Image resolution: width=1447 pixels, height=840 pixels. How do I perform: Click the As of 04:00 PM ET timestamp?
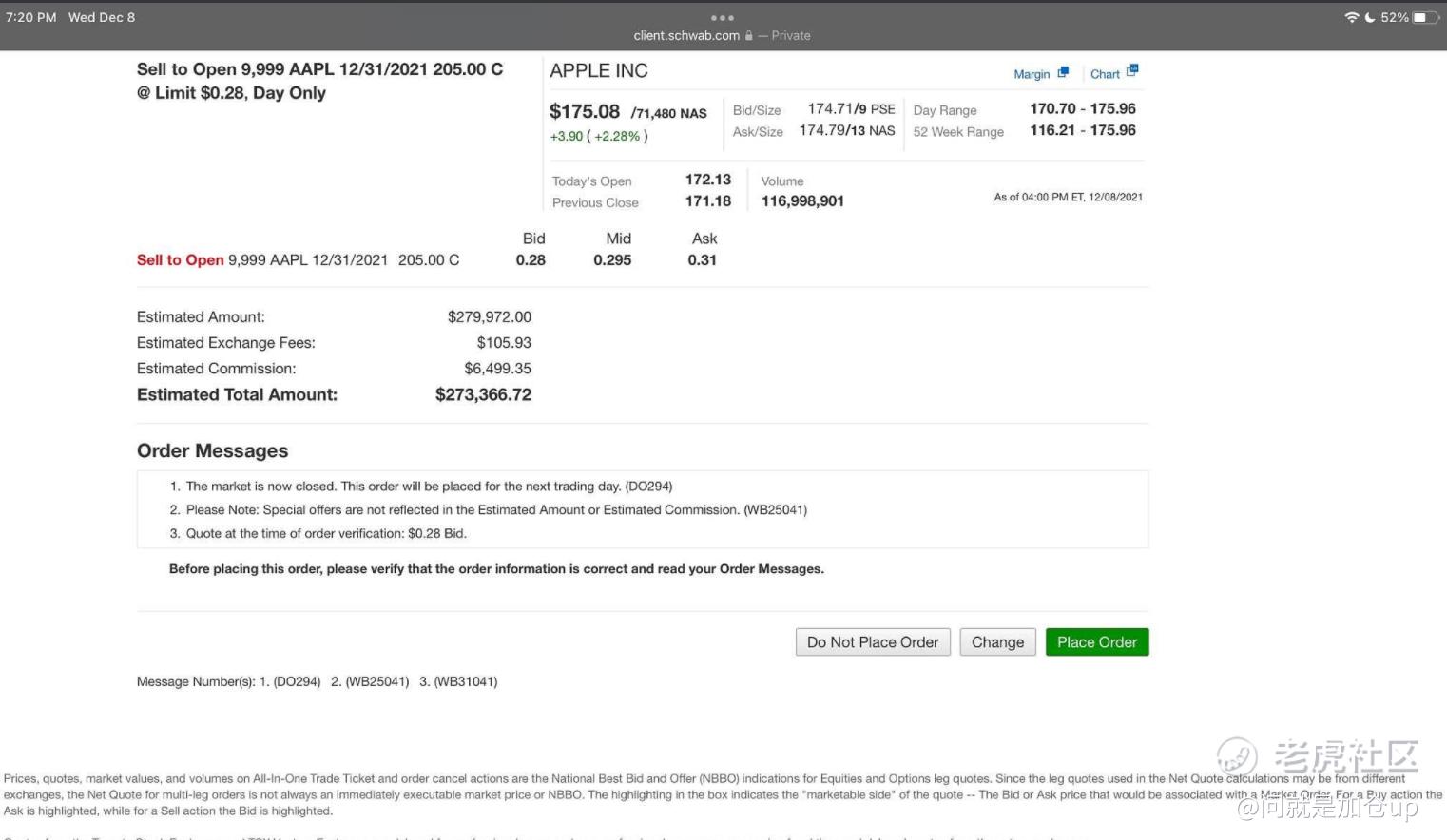coord(1069,198)
